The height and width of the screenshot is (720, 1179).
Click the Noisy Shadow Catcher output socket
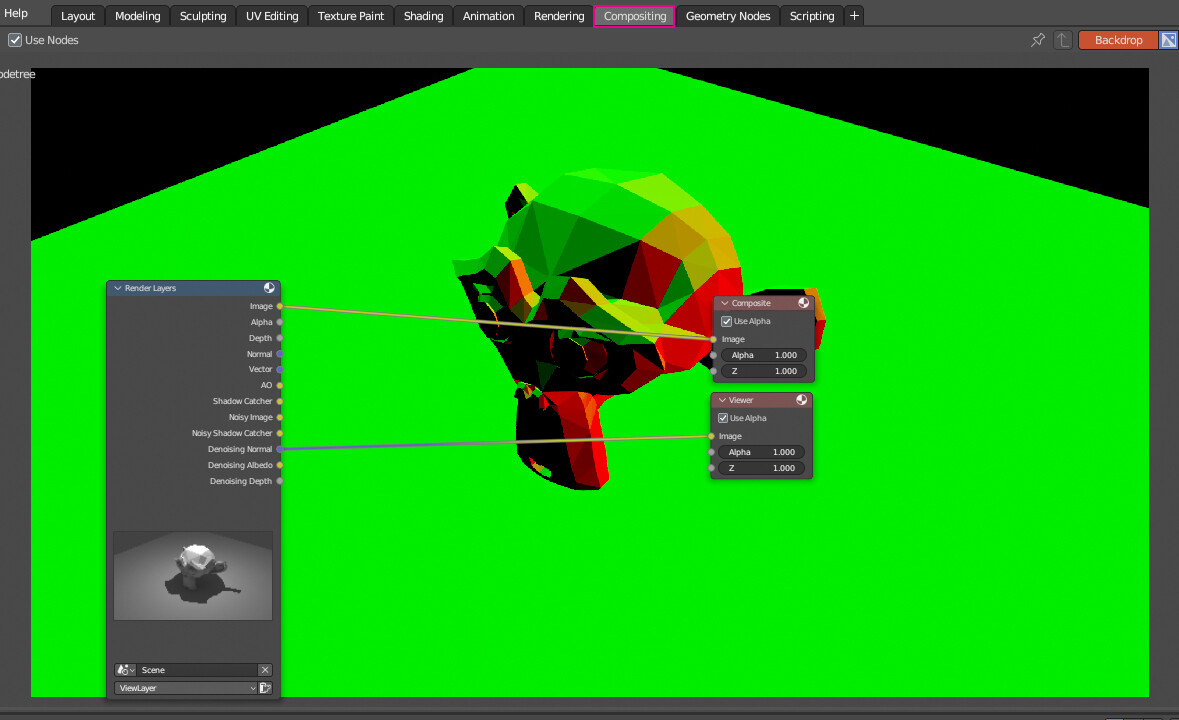click(x=280, y=433)
